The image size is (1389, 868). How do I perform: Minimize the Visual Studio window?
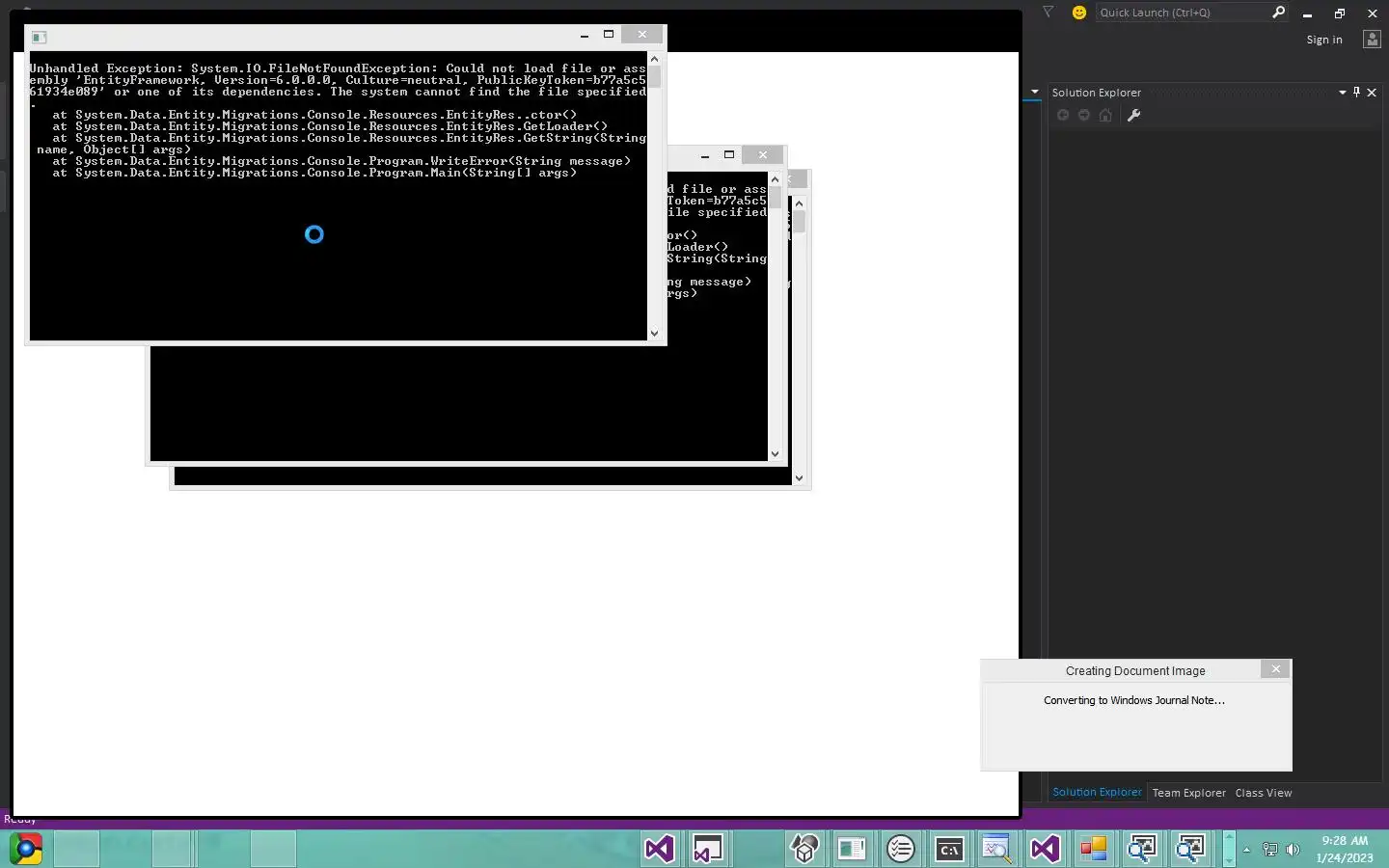point(1308,14)
